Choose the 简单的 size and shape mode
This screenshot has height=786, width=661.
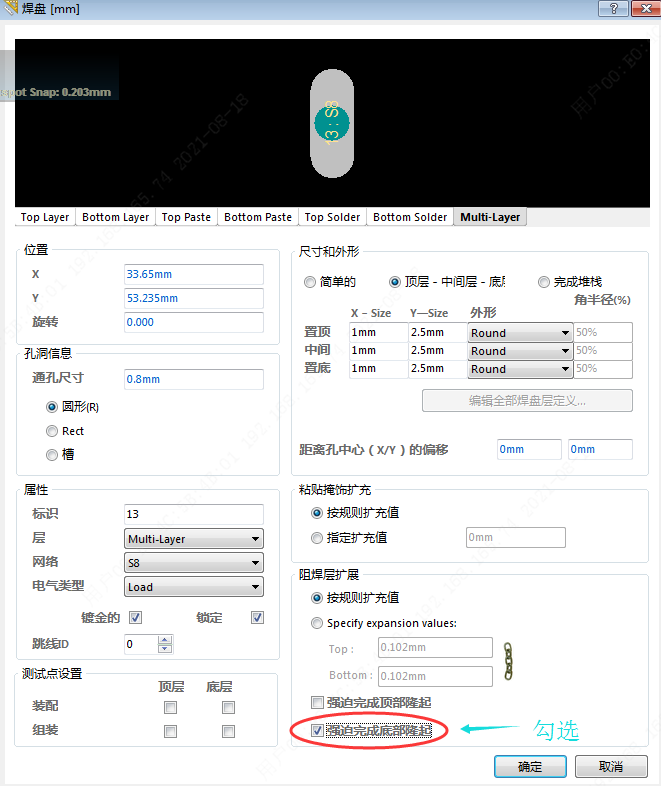[x=310, y=283]
